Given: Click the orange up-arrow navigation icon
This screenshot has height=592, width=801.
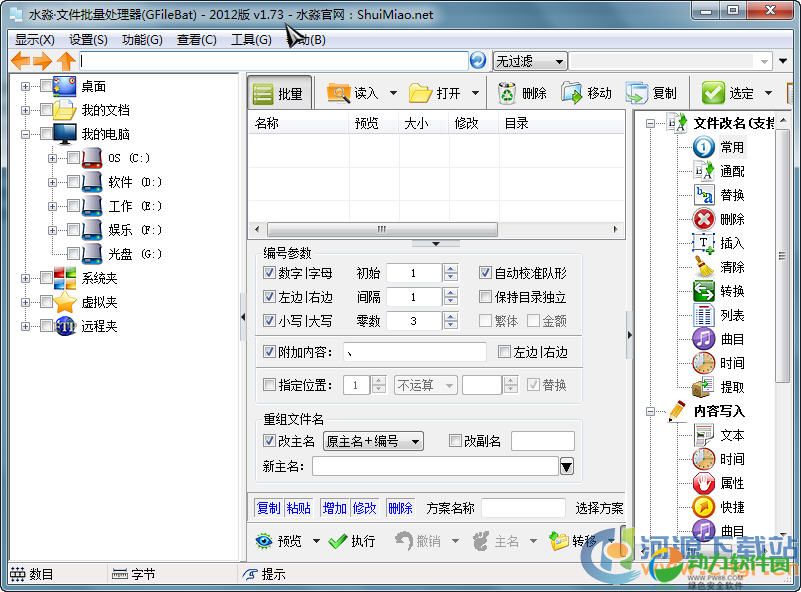Looking at the screenshot, I should click(x=67, y=61).
